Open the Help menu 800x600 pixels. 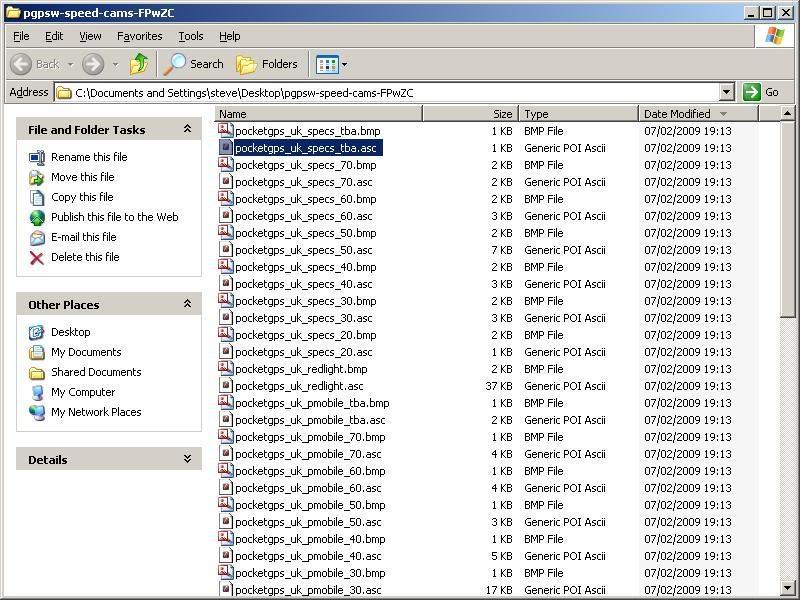(230, 36)
